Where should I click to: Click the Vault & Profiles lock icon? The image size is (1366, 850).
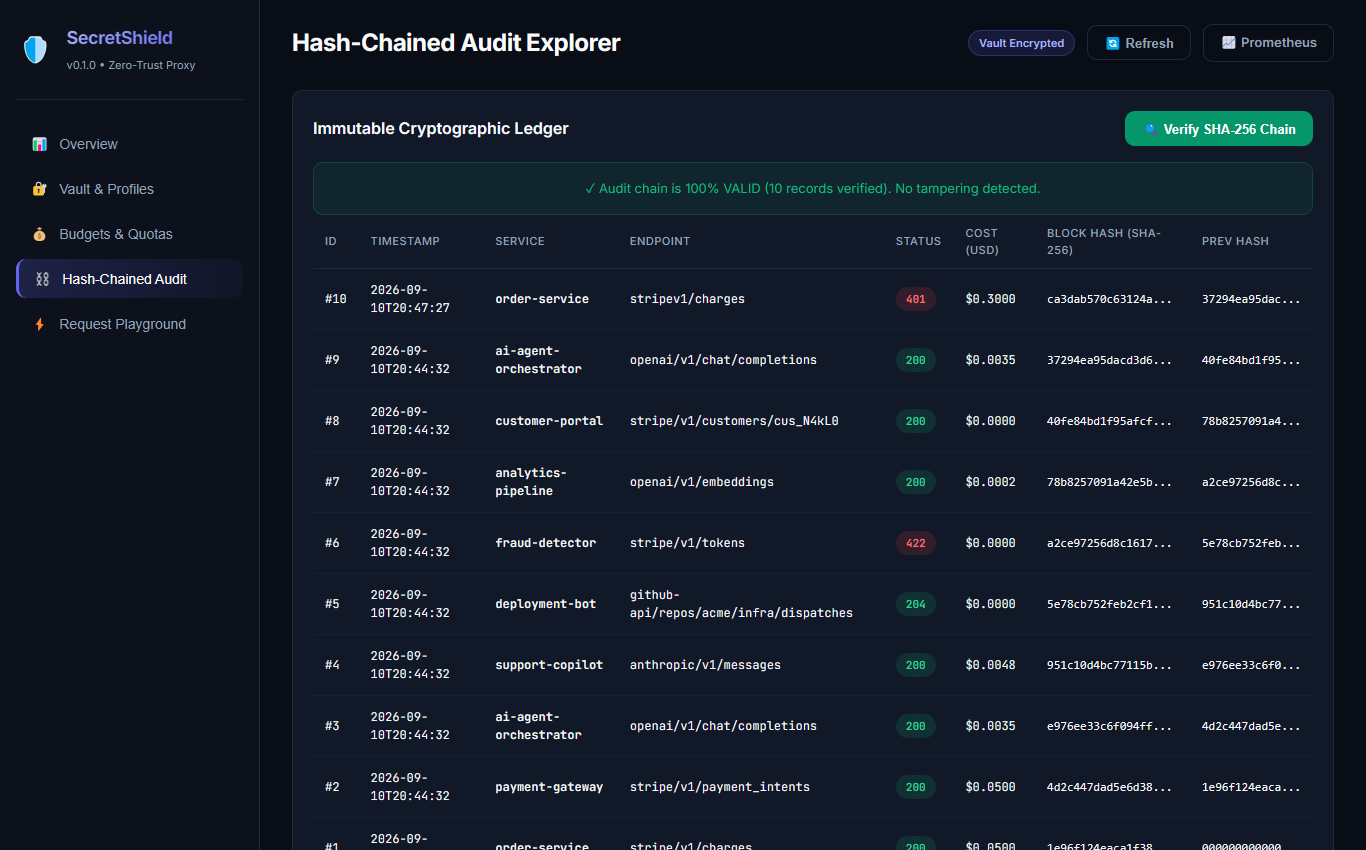tap(39, 189)
